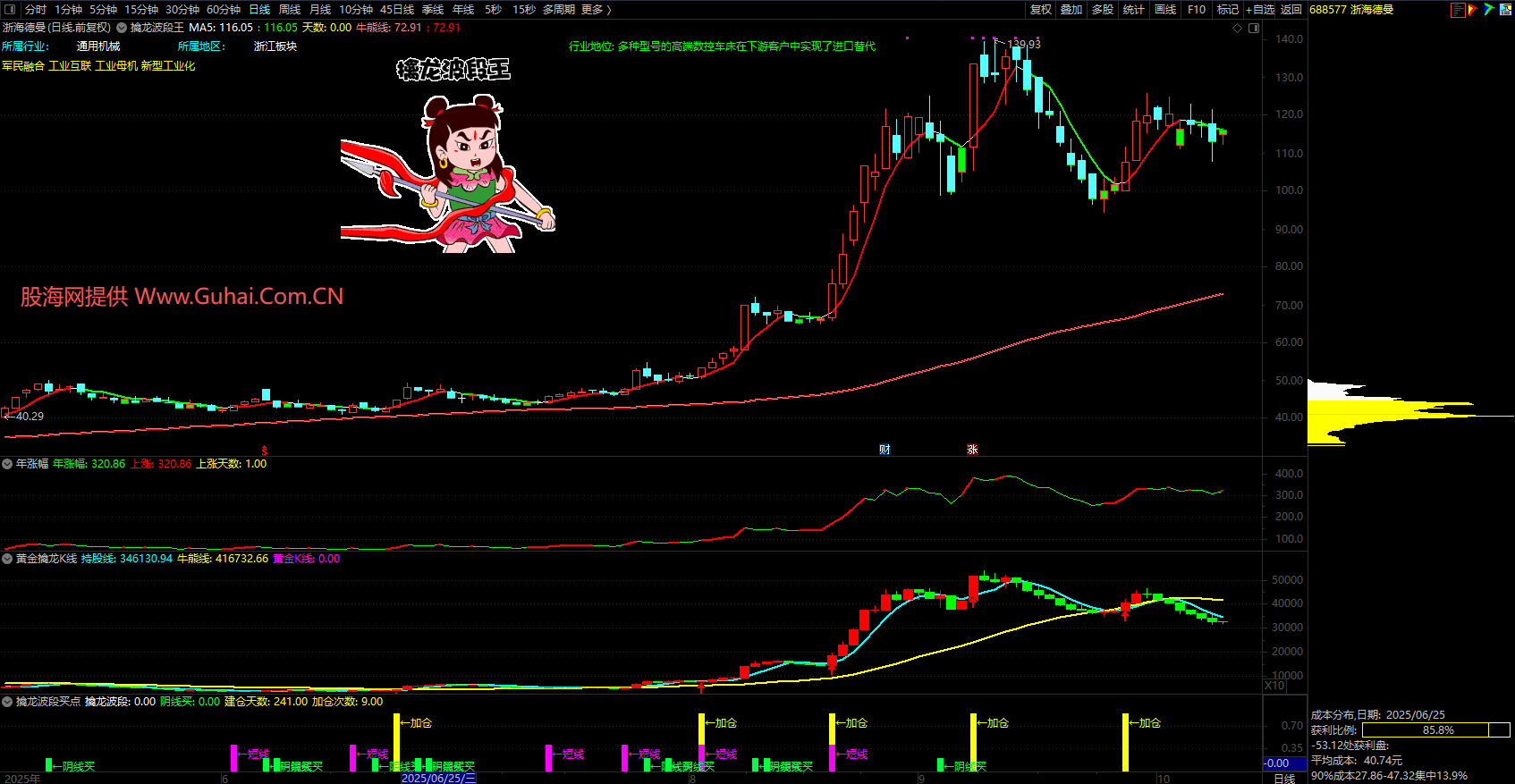Switch to the 5分钟 period tab

click(x=104, y=10)
